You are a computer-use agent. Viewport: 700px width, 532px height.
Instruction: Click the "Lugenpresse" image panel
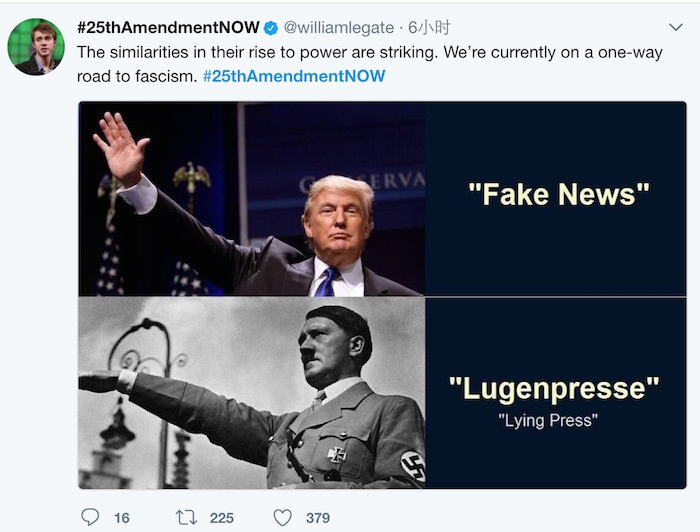coord(554,388)
